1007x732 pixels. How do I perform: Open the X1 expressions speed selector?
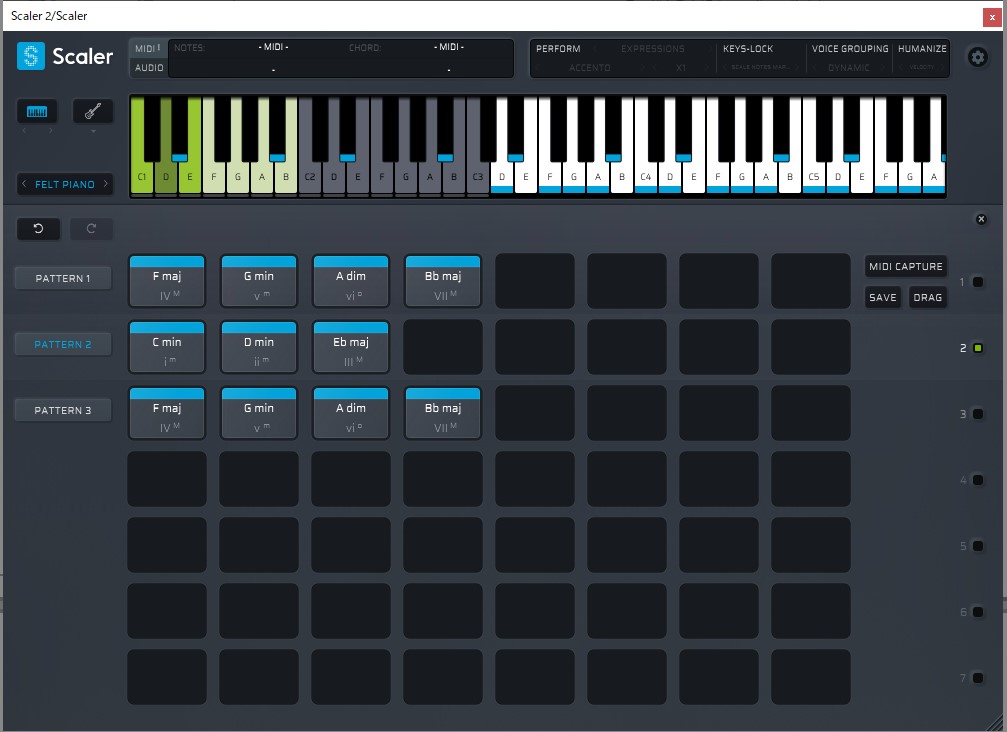pyautogui.click(x=681, y=67)
